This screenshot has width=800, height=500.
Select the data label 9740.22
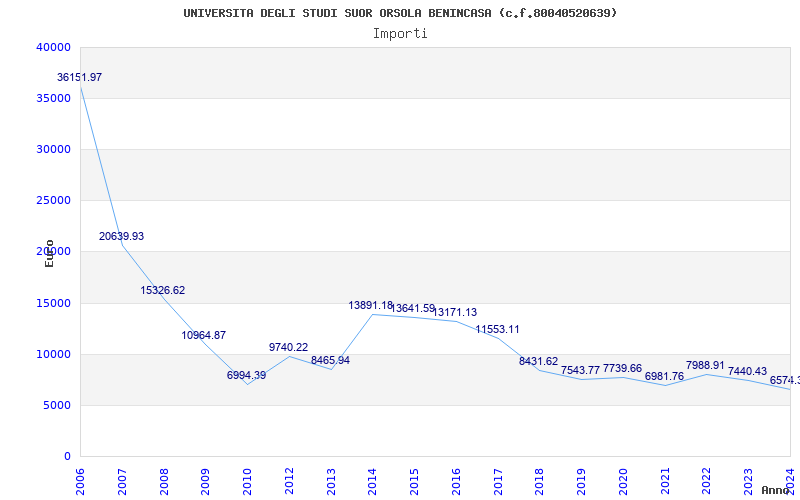288,347
